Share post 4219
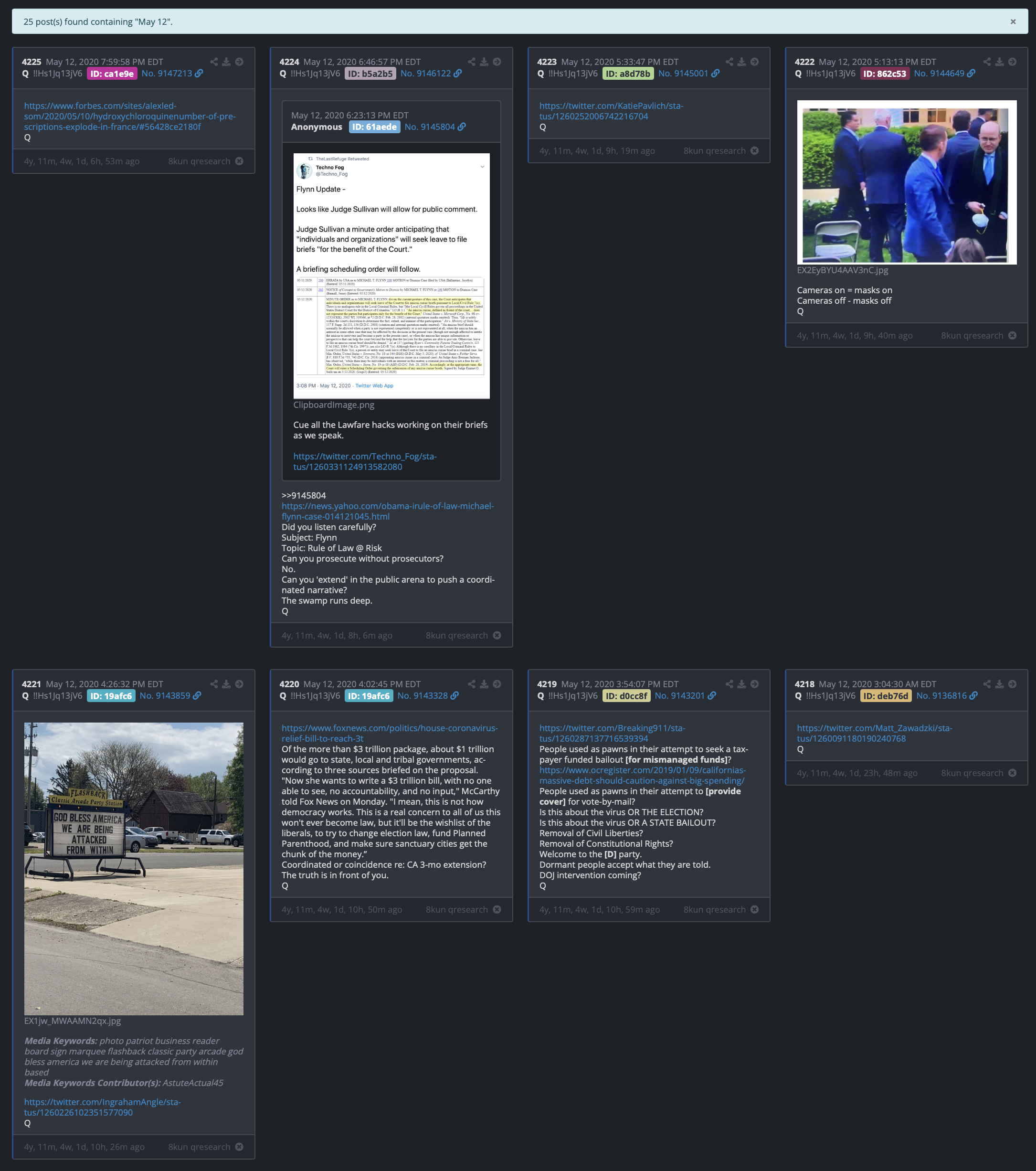Screen dimensions: 1036x1171 tap(729, 684)
